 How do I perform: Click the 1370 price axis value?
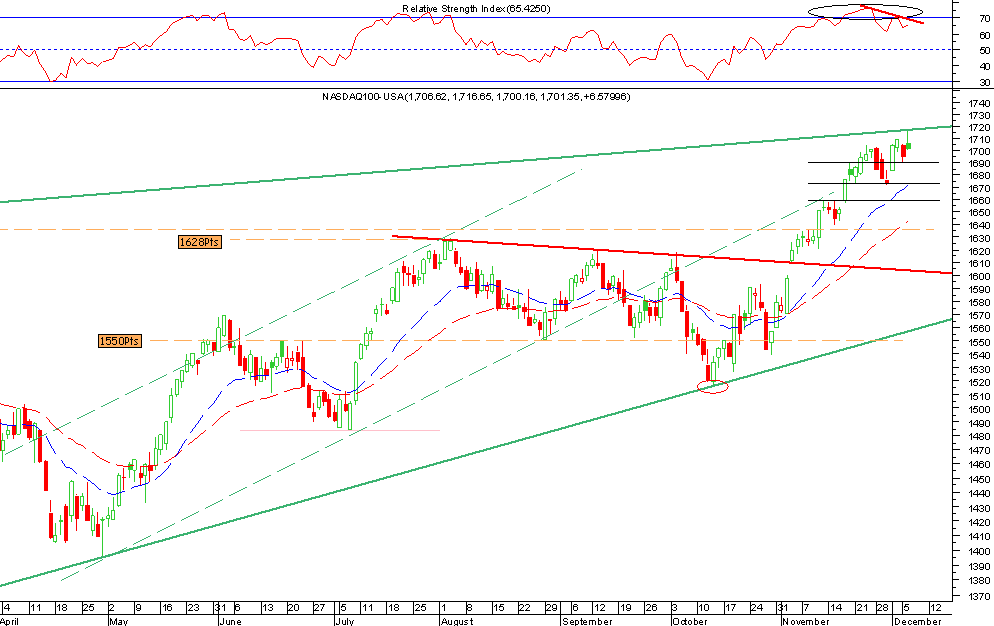click(x=979, y=597)
